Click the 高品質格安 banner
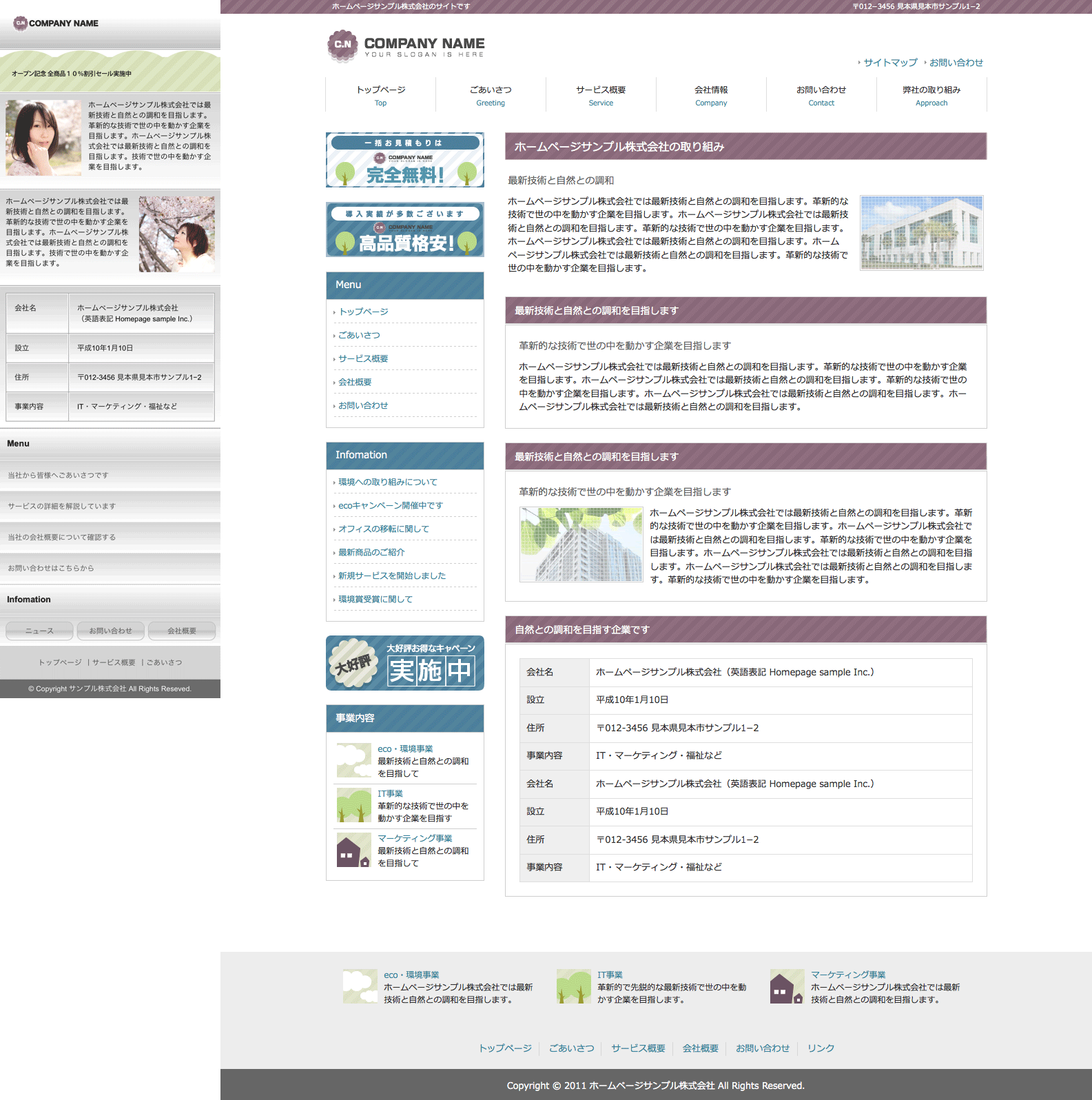Screen dimensions: 1092x1100 405,230
